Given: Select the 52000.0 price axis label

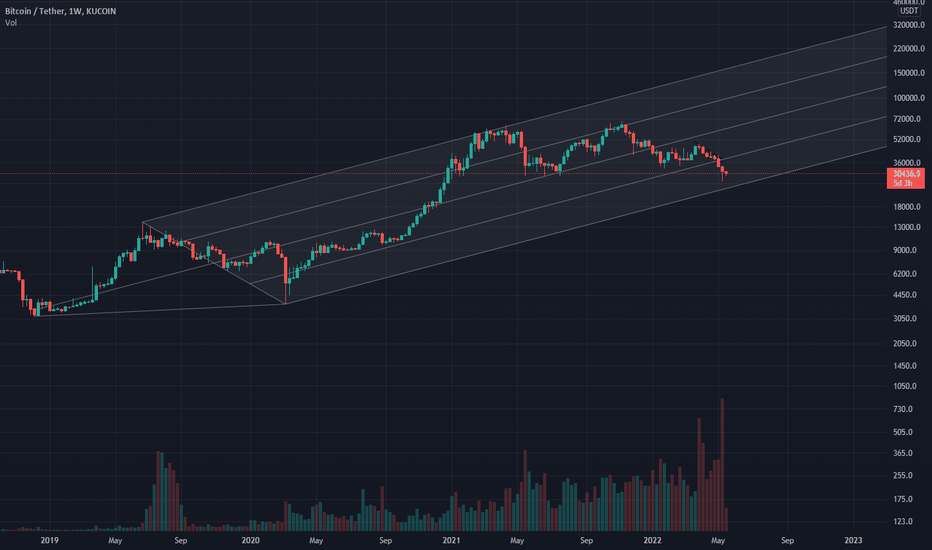Looking at the screenshot, I should tap(907, 140).
